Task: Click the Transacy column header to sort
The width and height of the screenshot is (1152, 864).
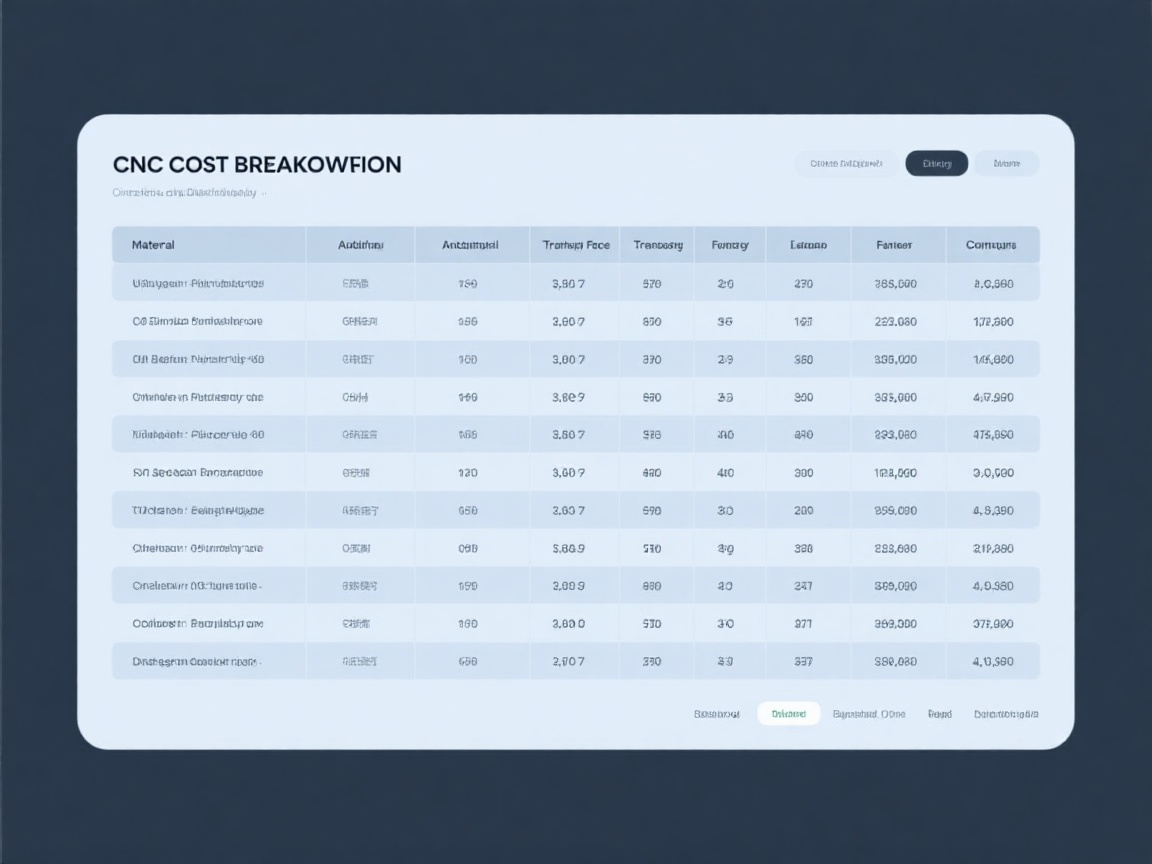Action: (x=656, y=244)
